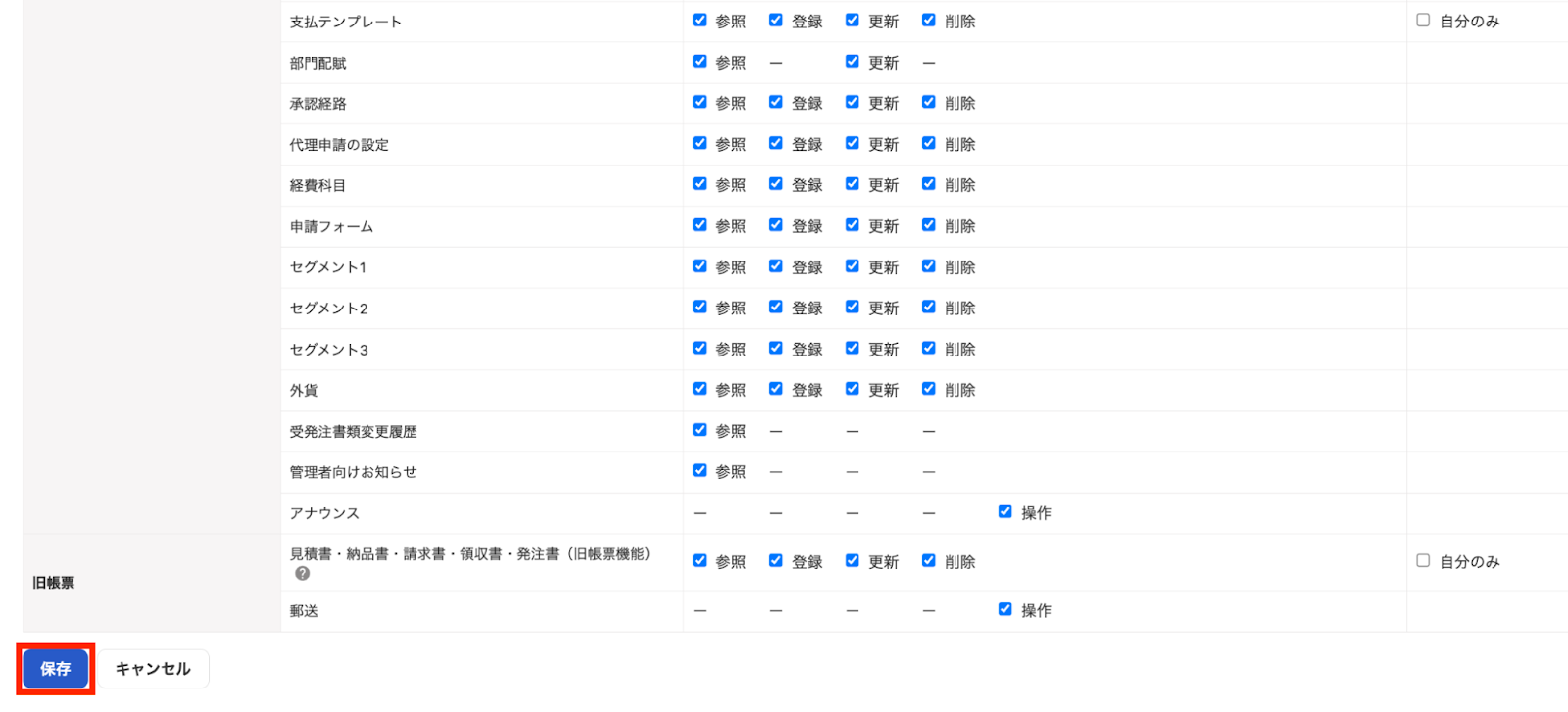Toggle 削除 checkbox for 見積書・納品書 row

tap(929, 561)
